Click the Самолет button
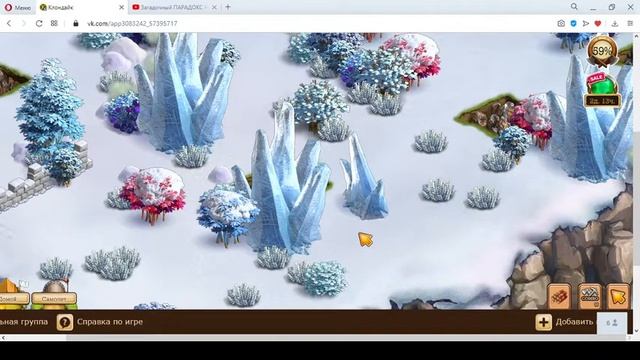640x360 pixels. pyautogui.click(x=54, y=299)
